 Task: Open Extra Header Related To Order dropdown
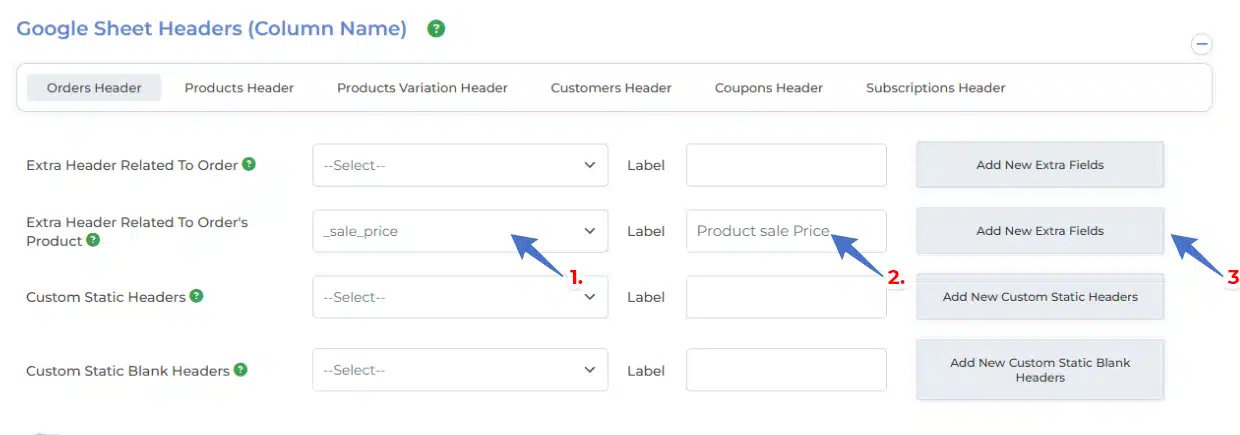tap(460, 165)
